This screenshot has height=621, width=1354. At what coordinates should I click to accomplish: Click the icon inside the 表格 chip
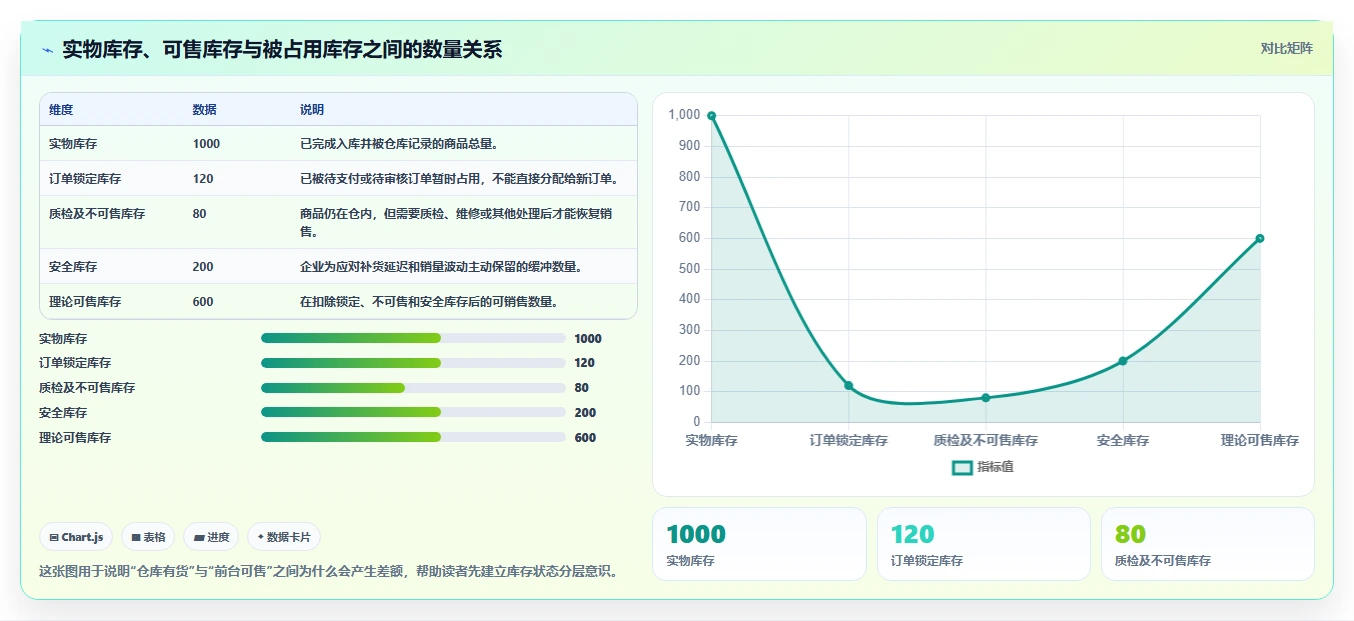136,537
